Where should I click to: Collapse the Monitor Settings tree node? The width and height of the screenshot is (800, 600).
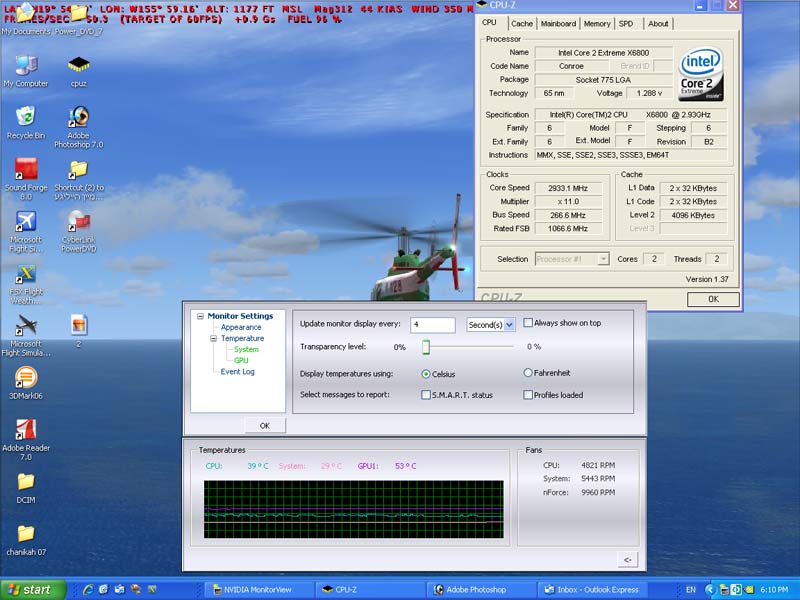click(x=200, y=316)
